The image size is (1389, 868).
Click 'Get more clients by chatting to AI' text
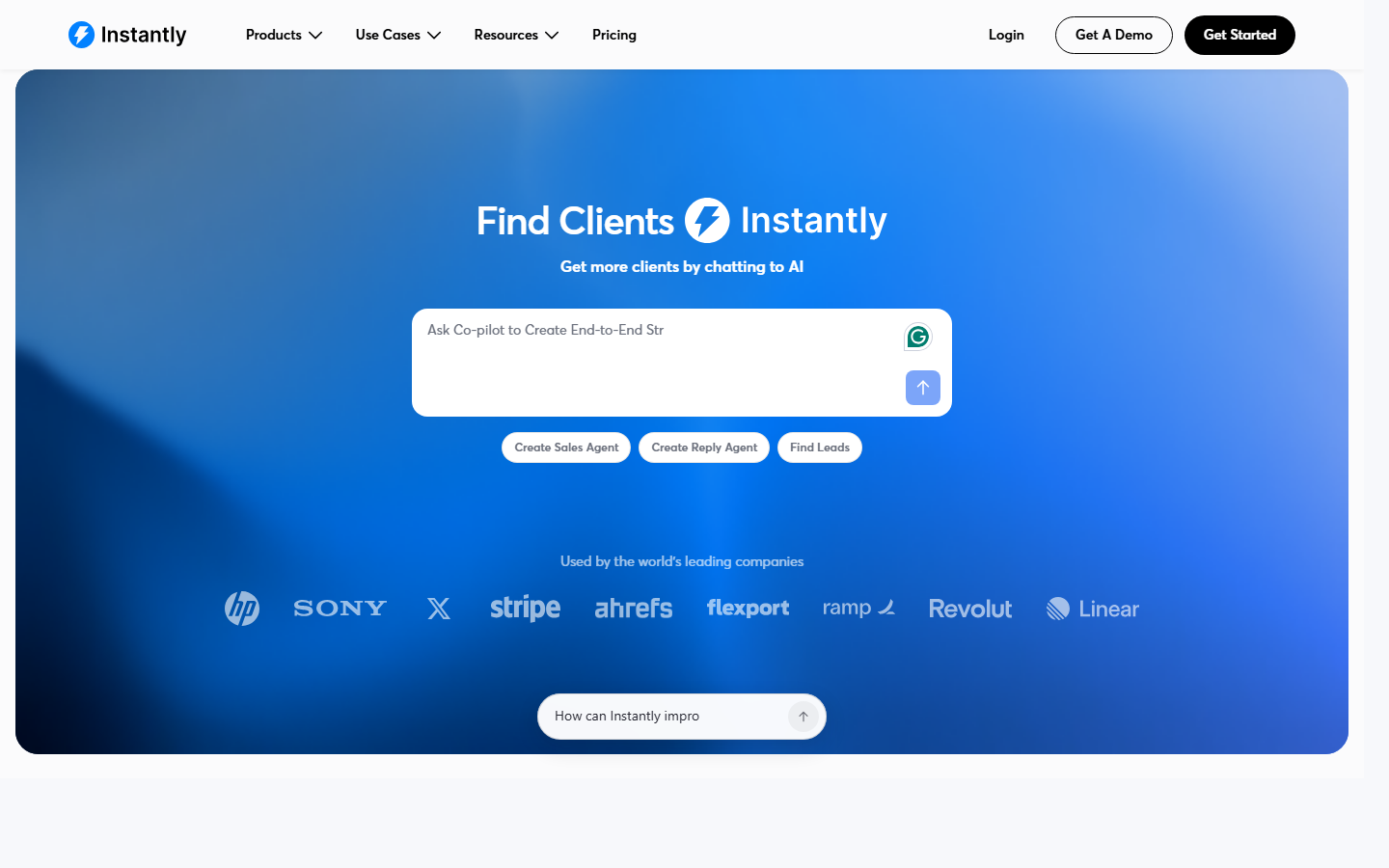[682, 267]
